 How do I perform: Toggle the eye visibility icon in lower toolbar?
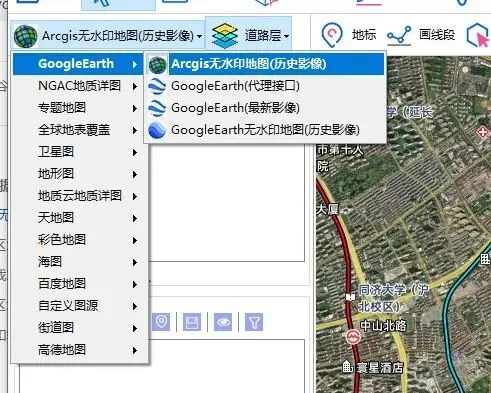coord(223,322)
